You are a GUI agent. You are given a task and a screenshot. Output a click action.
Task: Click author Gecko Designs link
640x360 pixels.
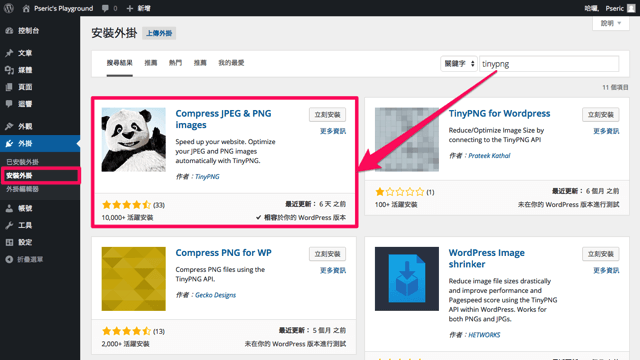coord(215,295)
